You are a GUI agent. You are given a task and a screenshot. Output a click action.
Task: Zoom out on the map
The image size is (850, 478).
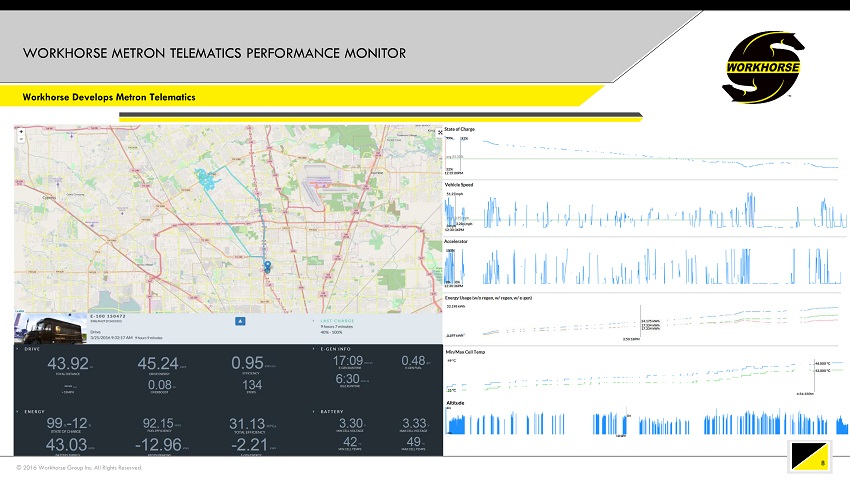point(21,140)
